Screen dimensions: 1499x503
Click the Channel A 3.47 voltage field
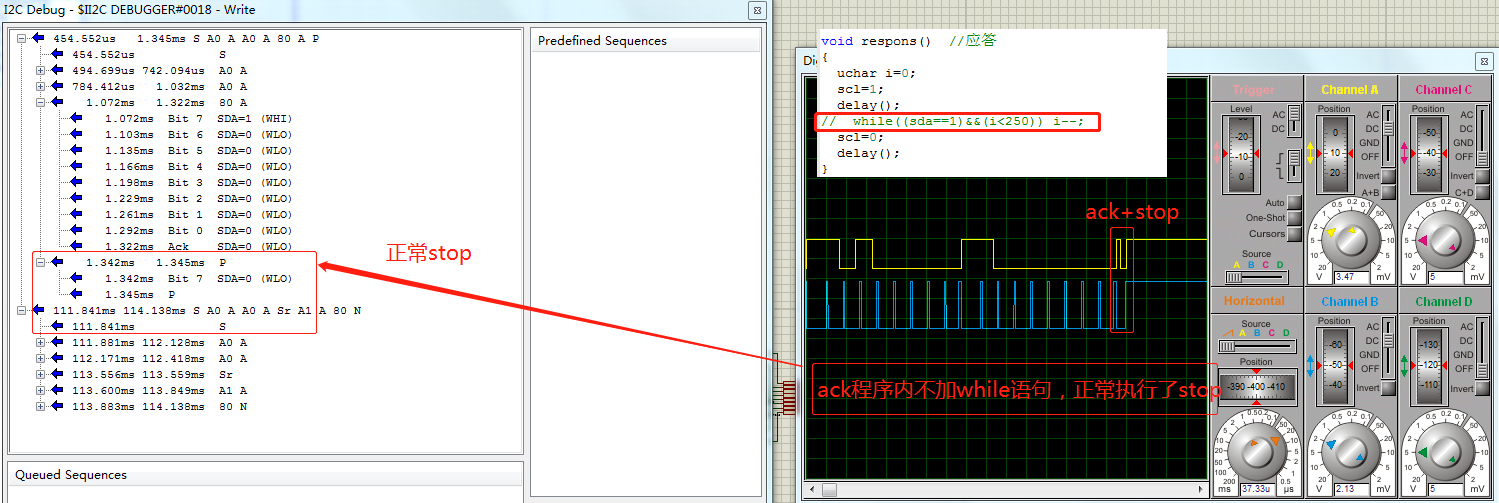pyautogui.click(x=1352, y=276)
